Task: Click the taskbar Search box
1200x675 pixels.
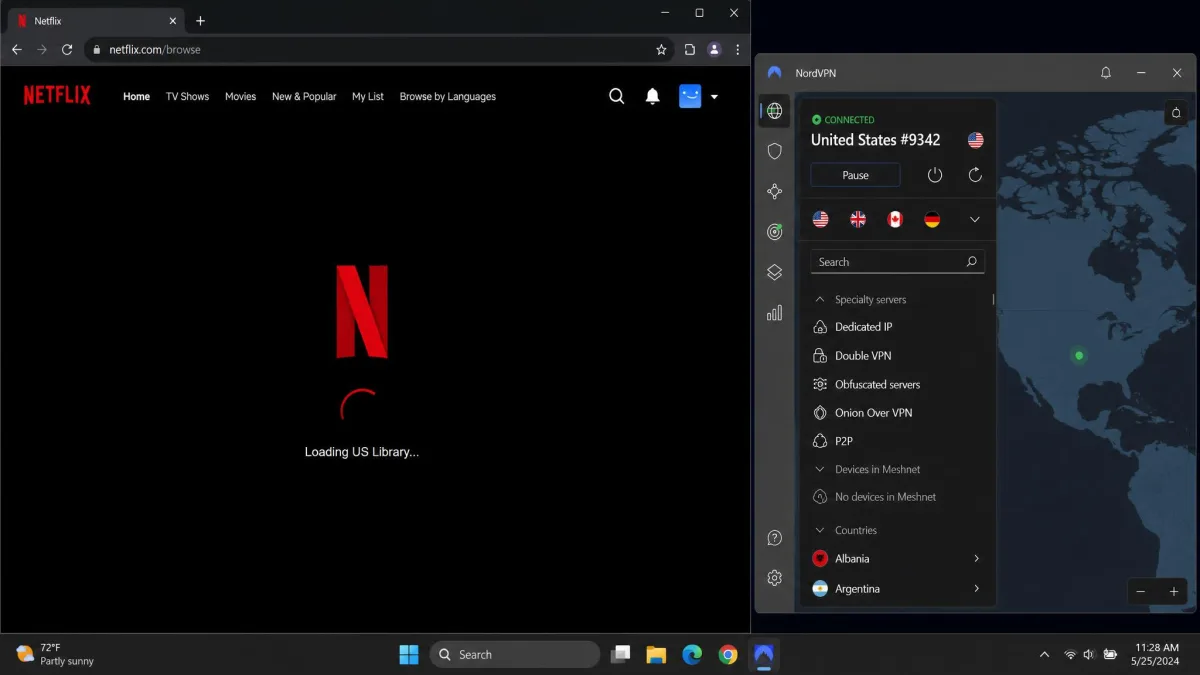Action: coord(515,655)
